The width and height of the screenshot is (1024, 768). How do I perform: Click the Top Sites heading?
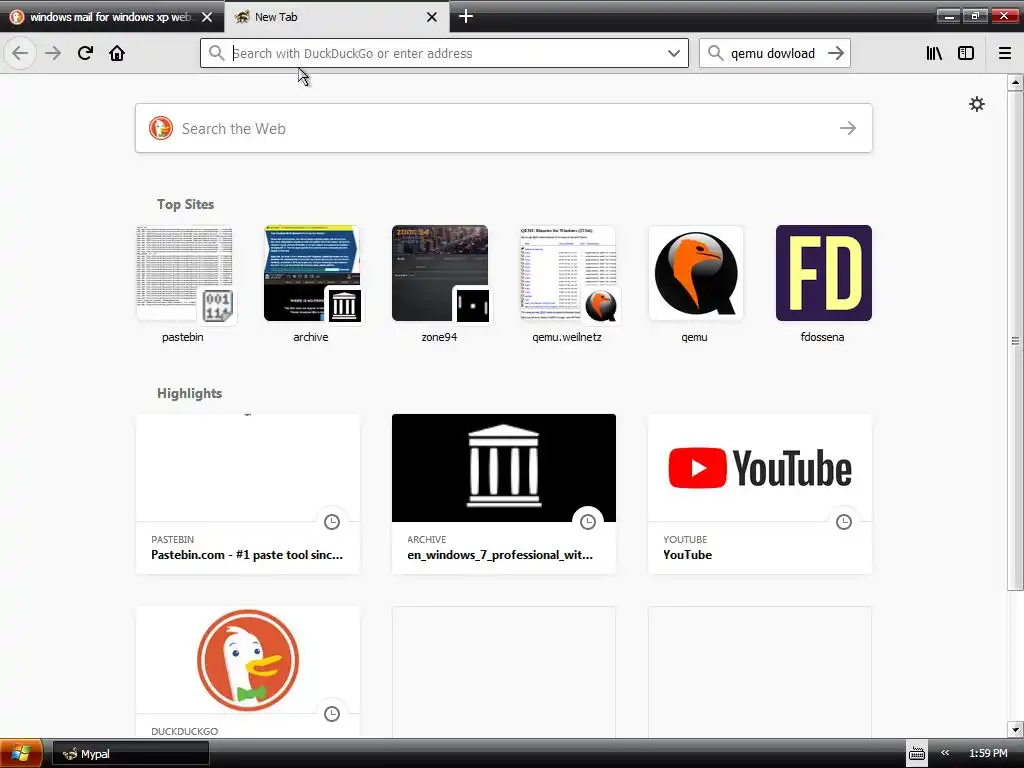185,204
